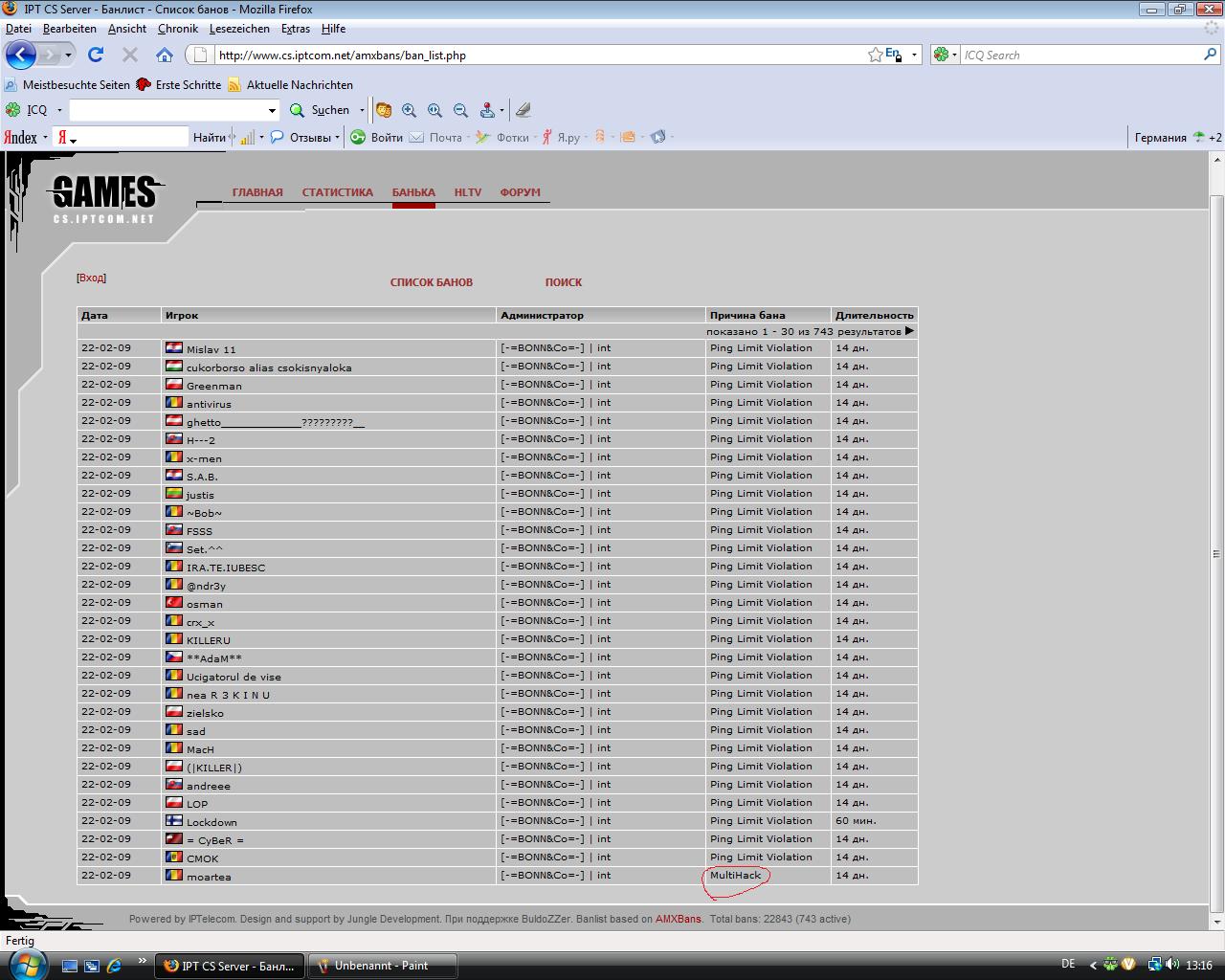Open the Ansicht menu
Screen dimensions: 1225x980
coord(127,29)
